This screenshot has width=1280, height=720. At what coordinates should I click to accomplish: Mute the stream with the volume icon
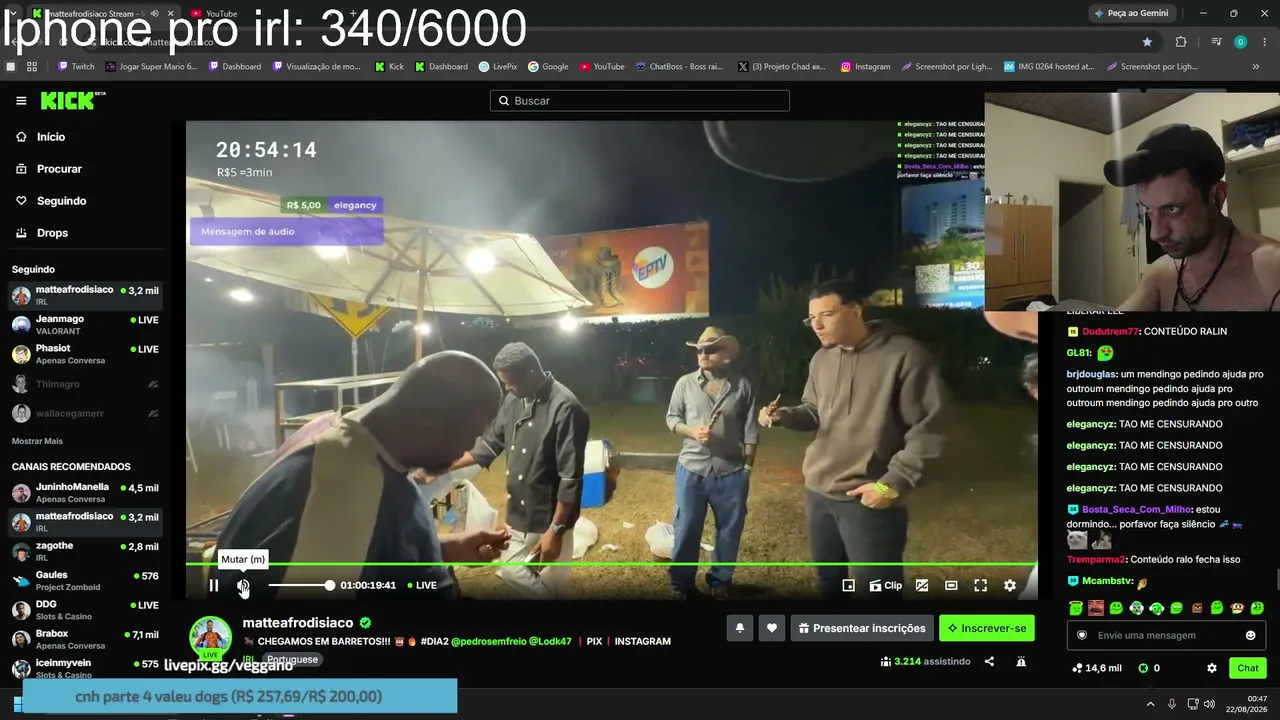pyautogui.click(x=243, y=585)
